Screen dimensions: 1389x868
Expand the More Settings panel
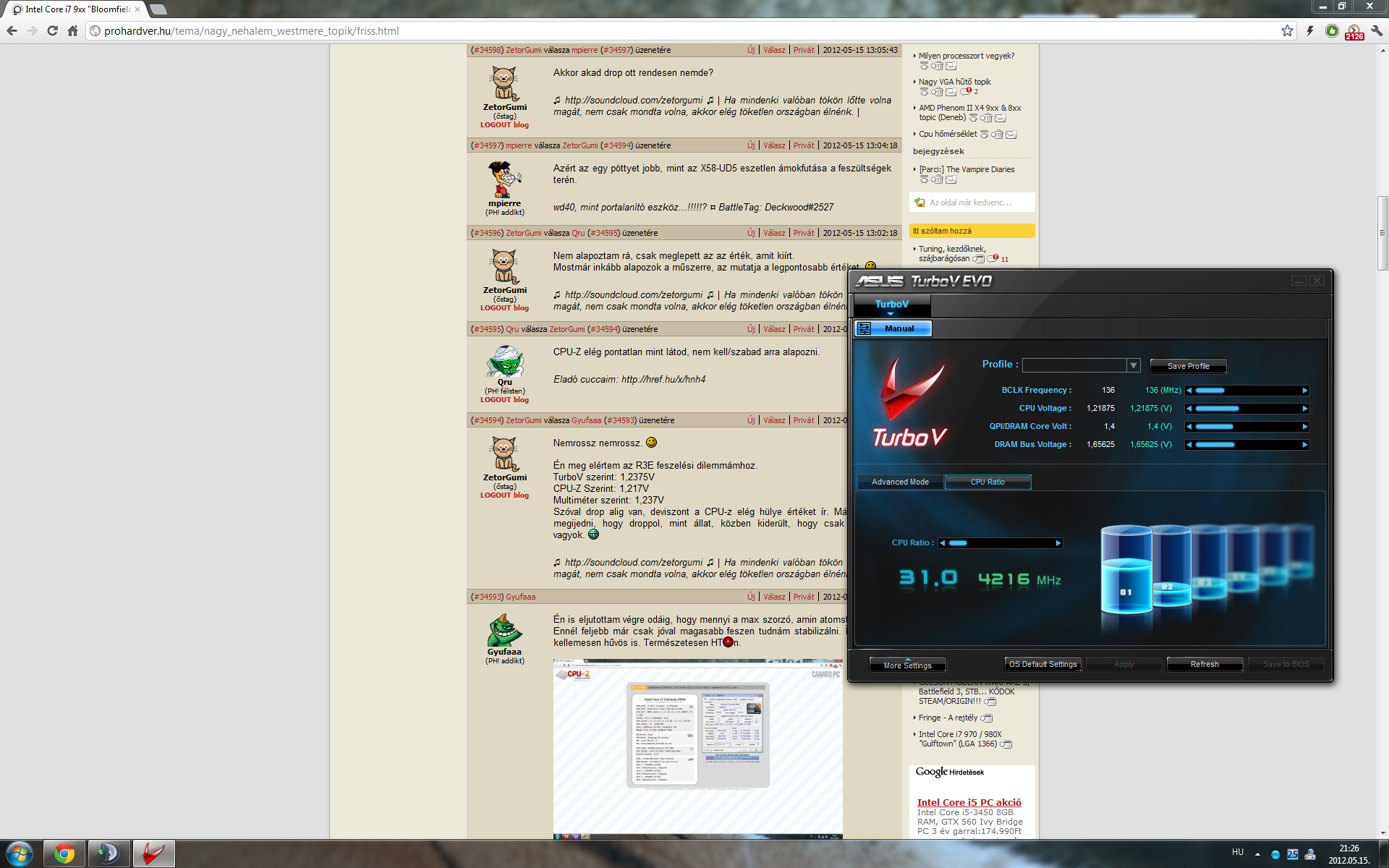[907, 665]
